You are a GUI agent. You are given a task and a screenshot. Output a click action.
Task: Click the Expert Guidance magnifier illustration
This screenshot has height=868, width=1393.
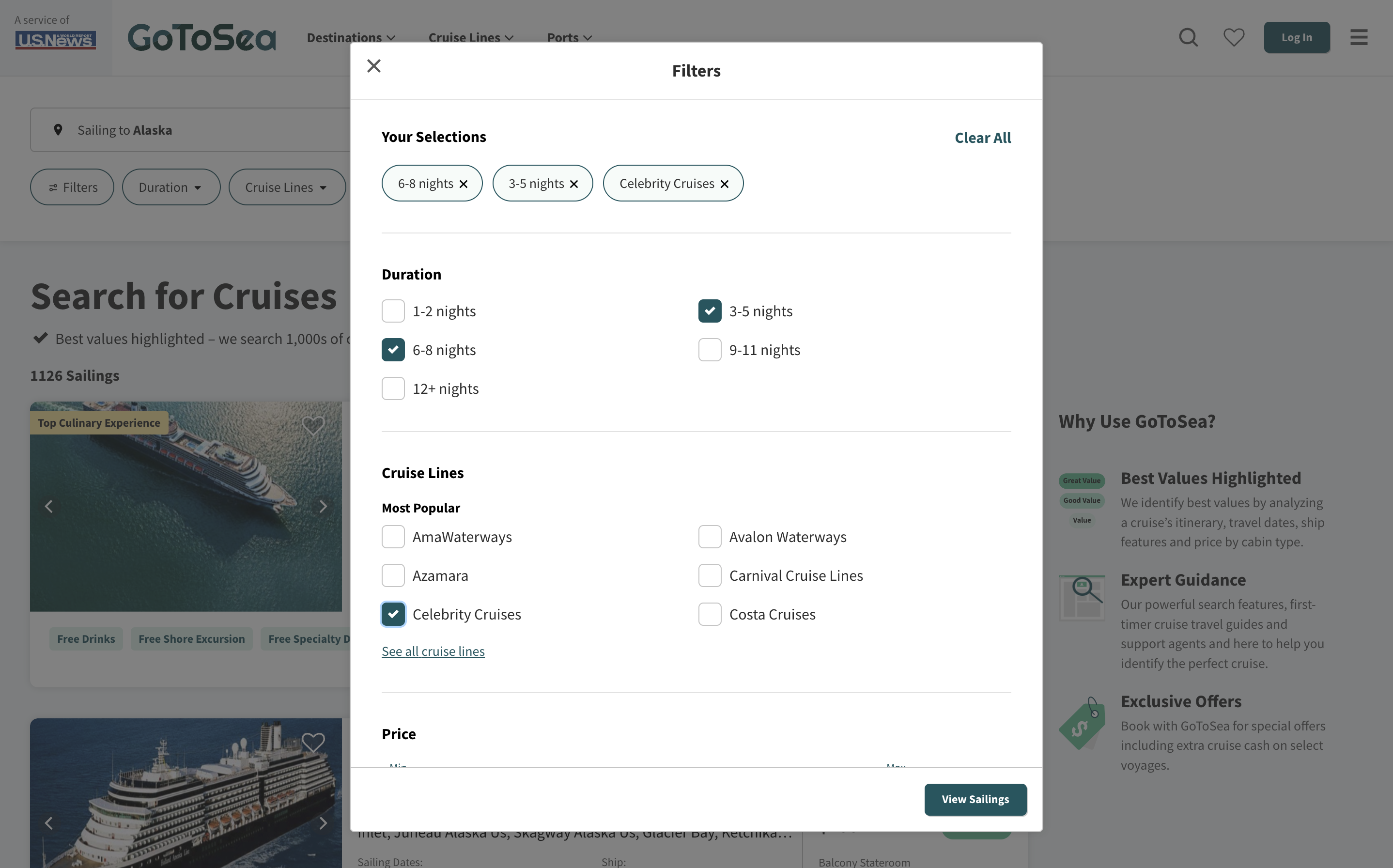click(x=1082, y=598)
